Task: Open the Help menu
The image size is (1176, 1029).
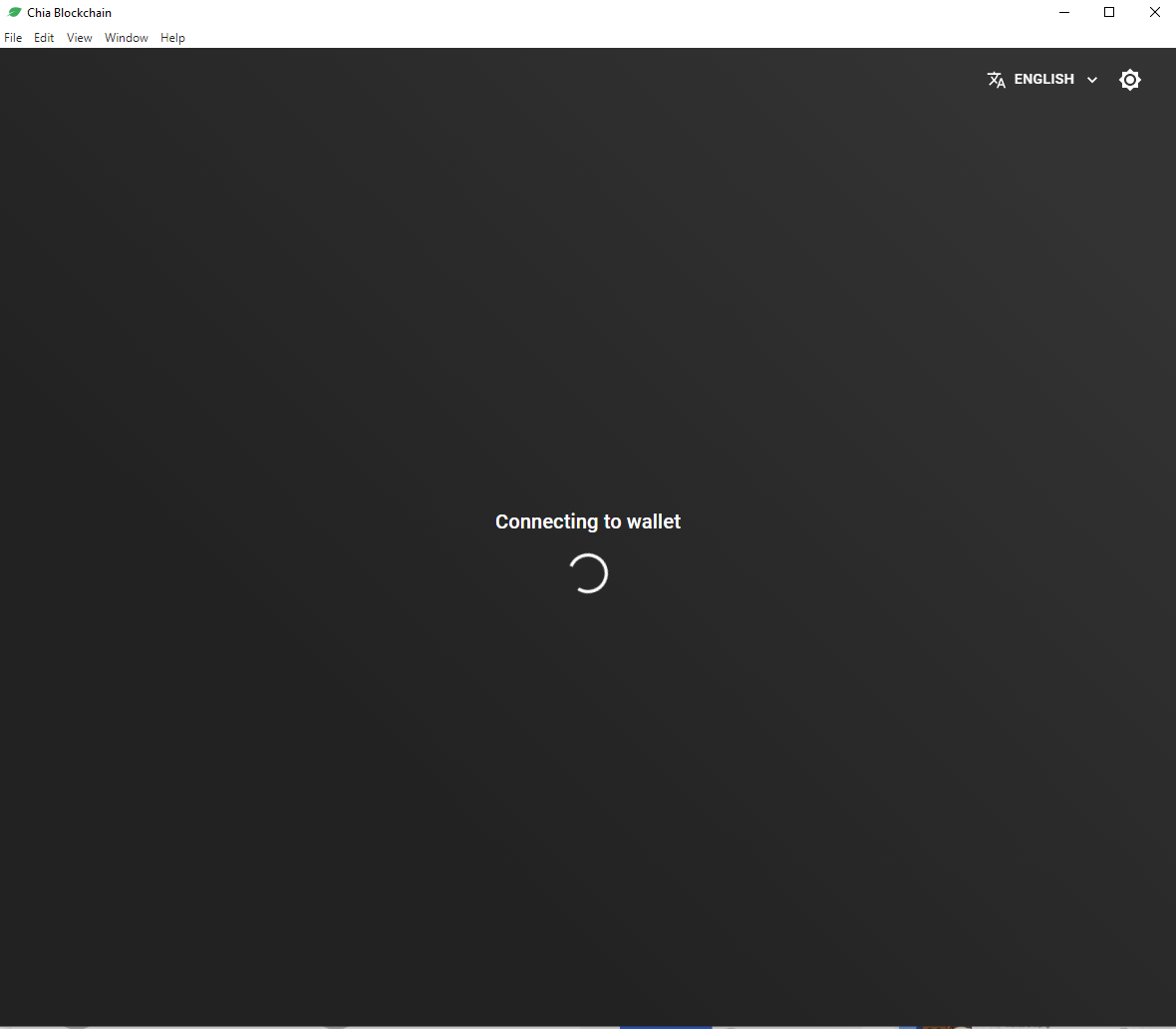Action: coord(172,38)
